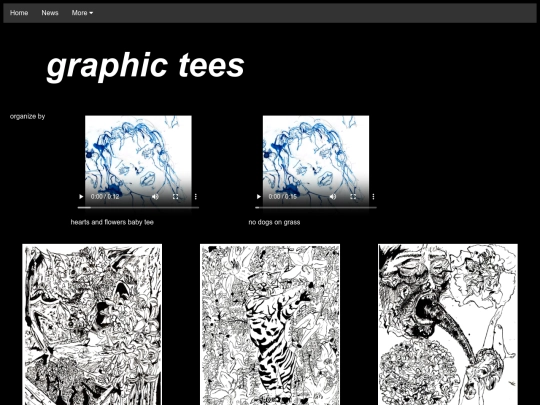Seek in the hearts and flowers video progress bar
The image size is (540, 405).
138,208
